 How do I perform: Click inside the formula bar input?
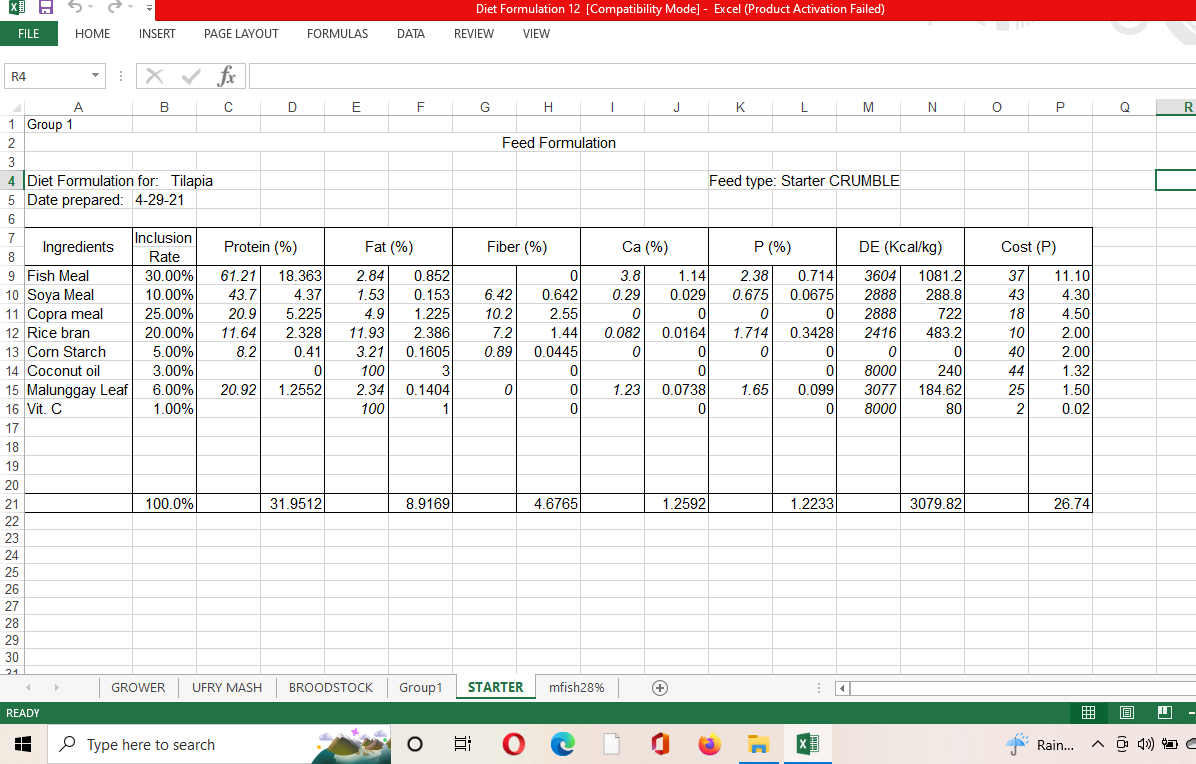click(x=722, y=76)
